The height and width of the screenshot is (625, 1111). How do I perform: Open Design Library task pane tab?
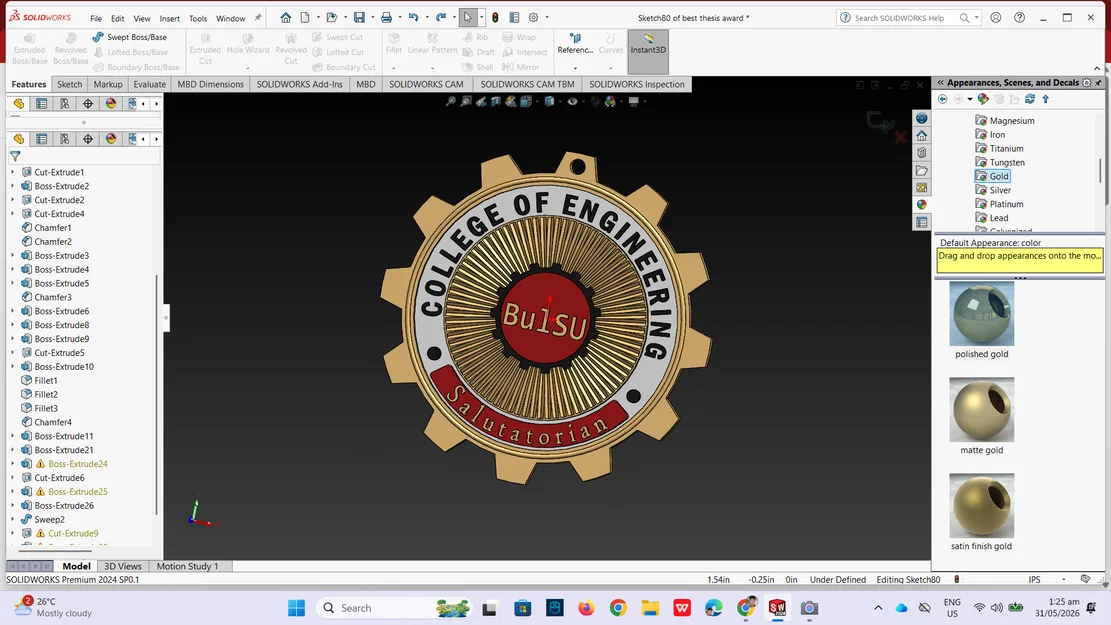[x=921, y=152]
